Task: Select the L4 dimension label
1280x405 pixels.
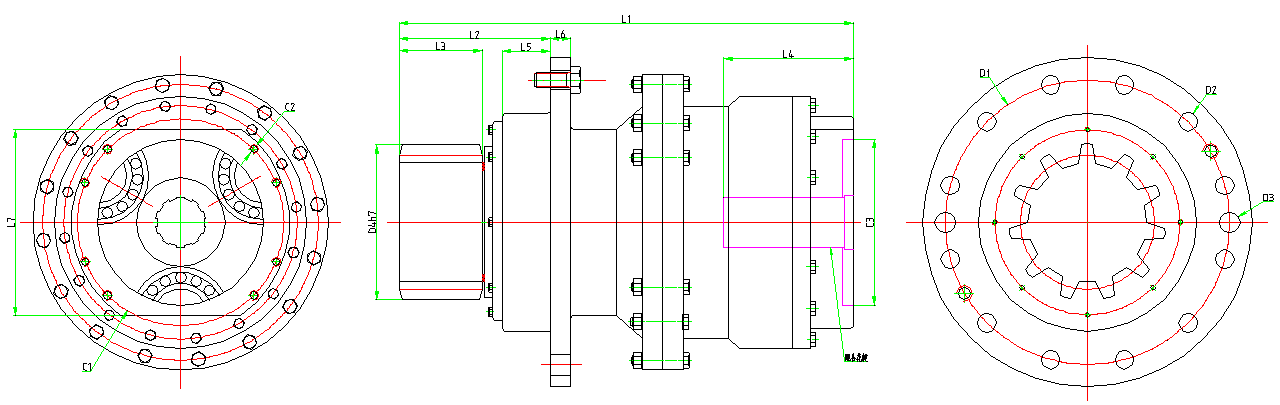Action: (787, 53)
